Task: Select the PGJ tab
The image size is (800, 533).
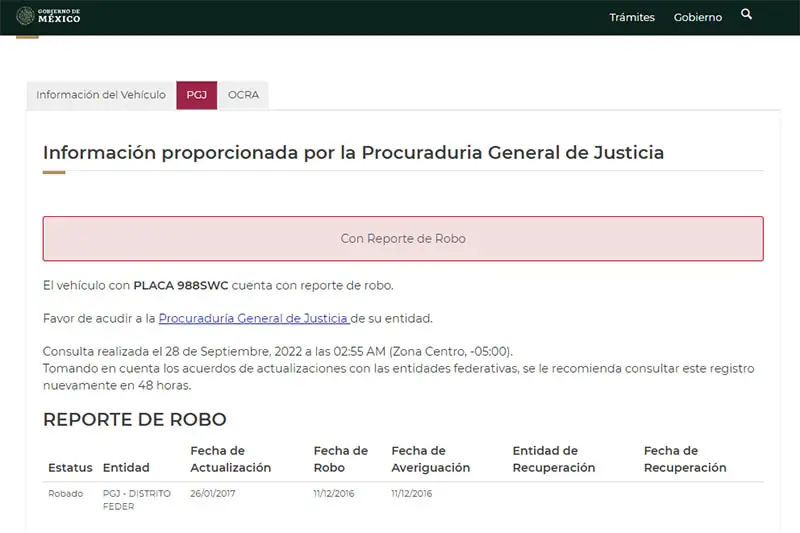Action: pyautogui.click(x=196, y=95)
